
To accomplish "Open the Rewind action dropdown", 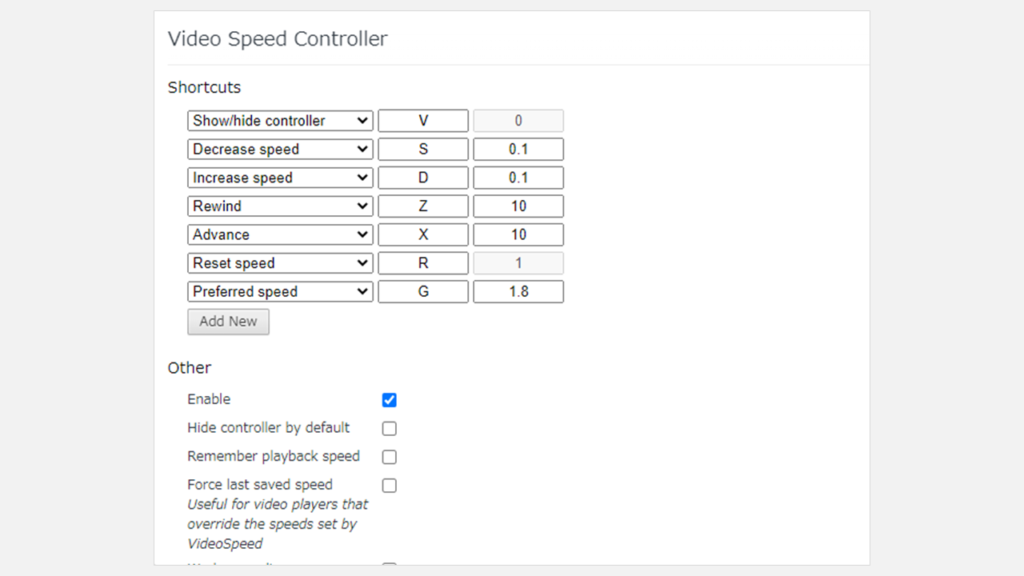I will [x=280, y=207].
